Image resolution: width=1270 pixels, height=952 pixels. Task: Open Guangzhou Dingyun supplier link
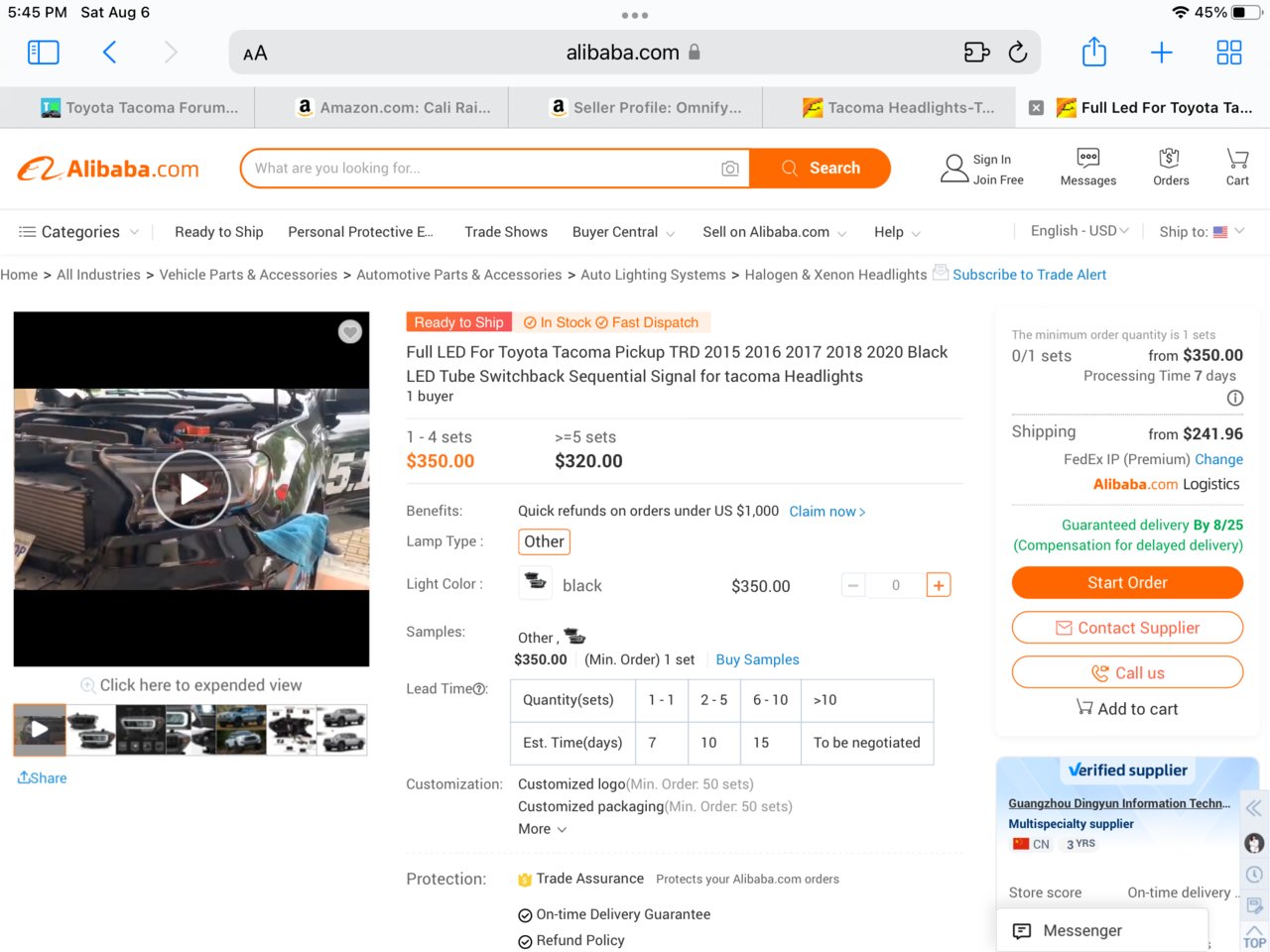pos(1119,803)
